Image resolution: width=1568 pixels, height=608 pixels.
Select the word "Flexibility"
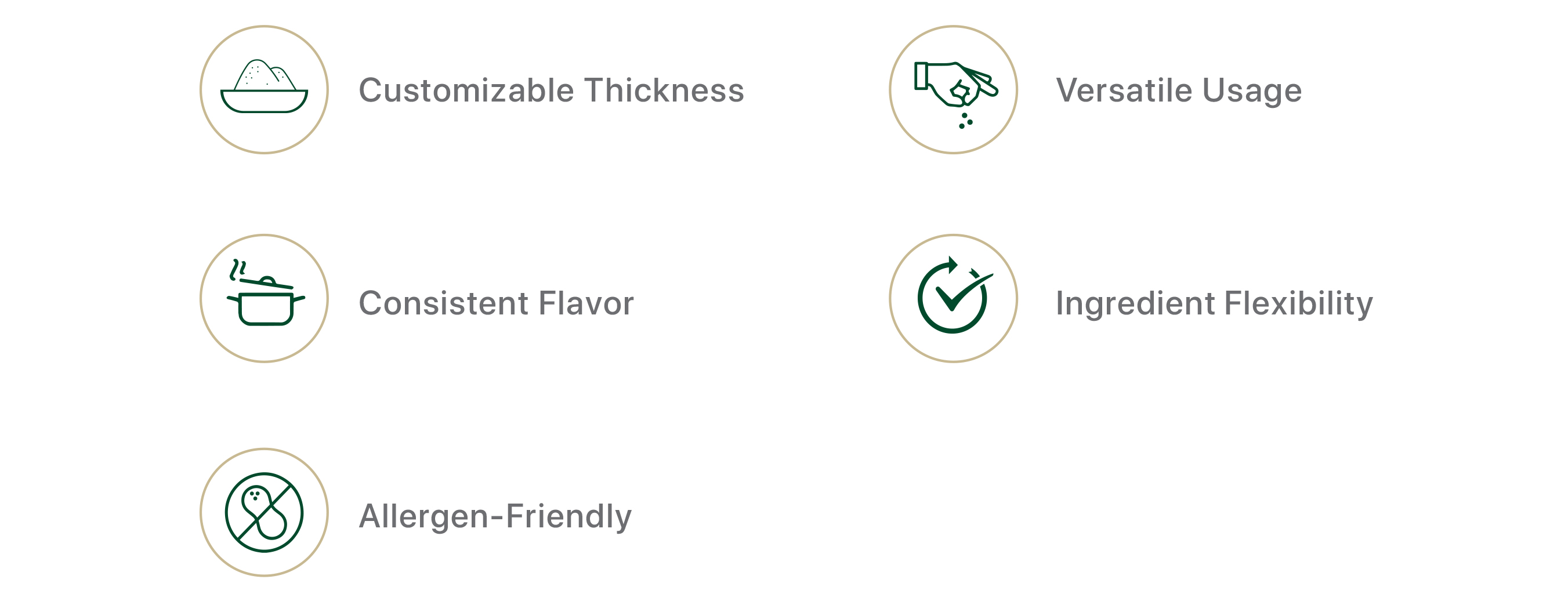click(x=1298, y=303)
